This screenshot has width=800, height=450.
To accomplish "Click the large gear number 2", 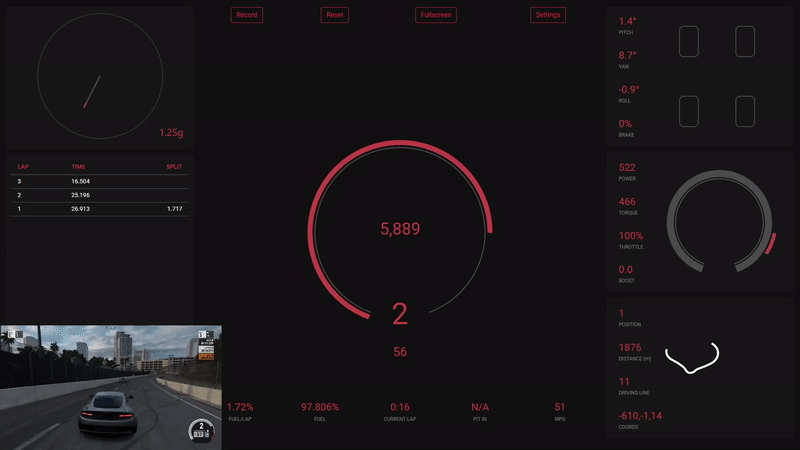I will pyautogui.click(x=400, y=315).
